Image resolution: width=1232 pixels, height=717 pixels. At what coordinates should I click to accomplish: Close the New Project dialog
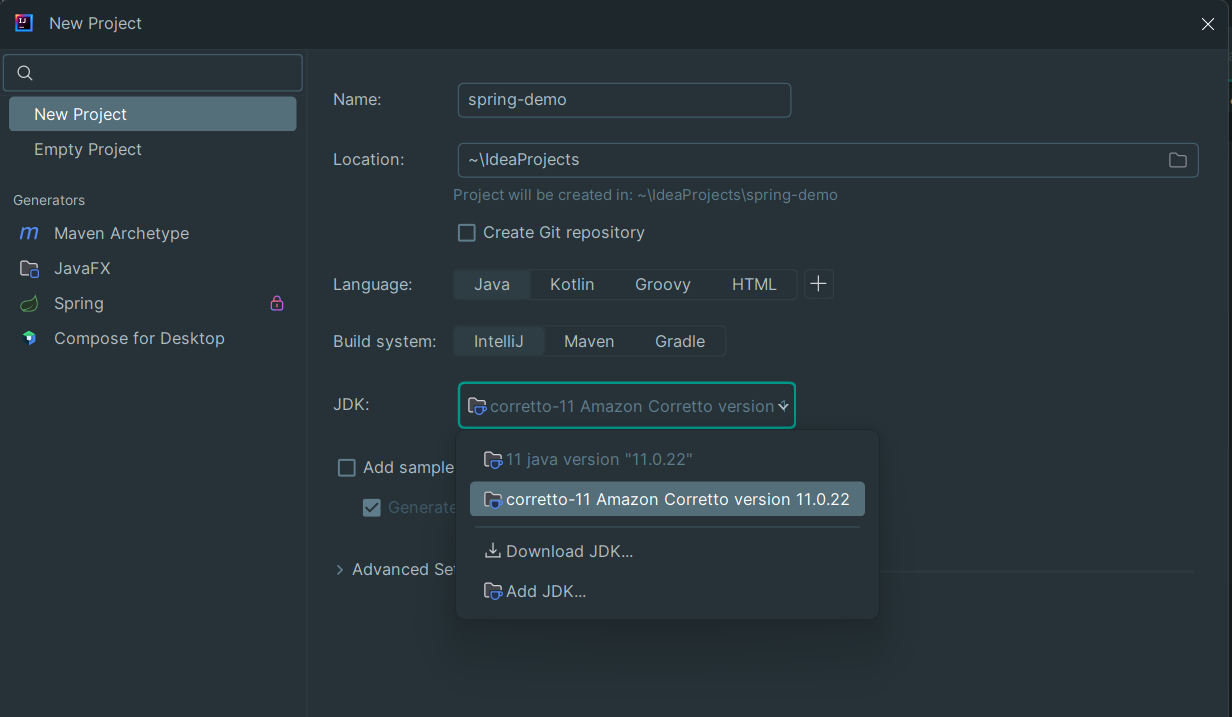pyautogui.click(x=1208, y=24)
